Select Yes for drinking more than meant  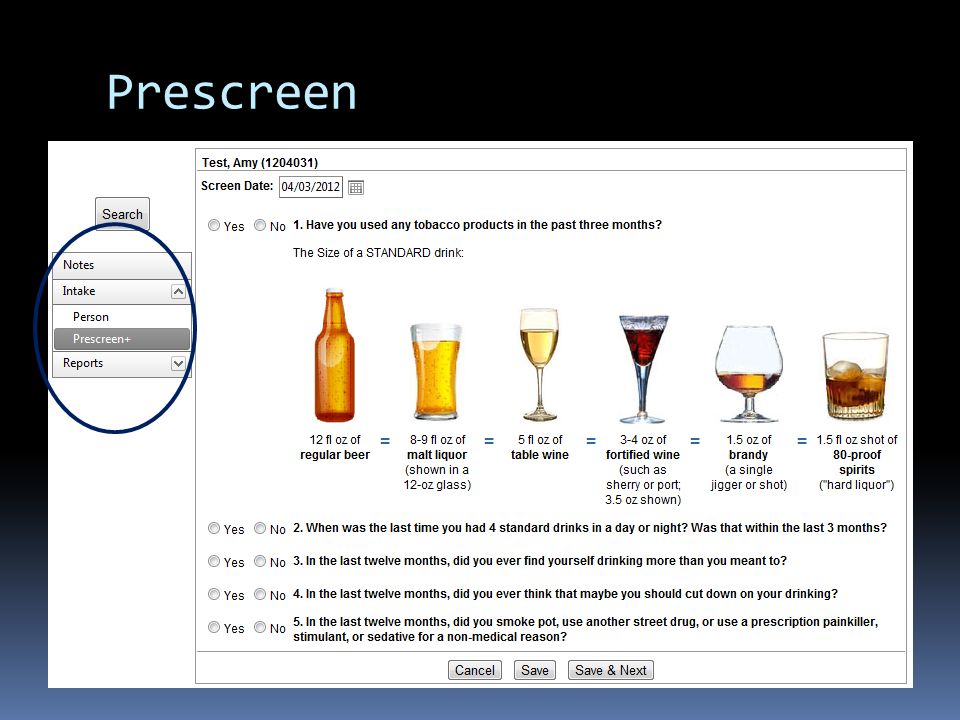point(214,561)
